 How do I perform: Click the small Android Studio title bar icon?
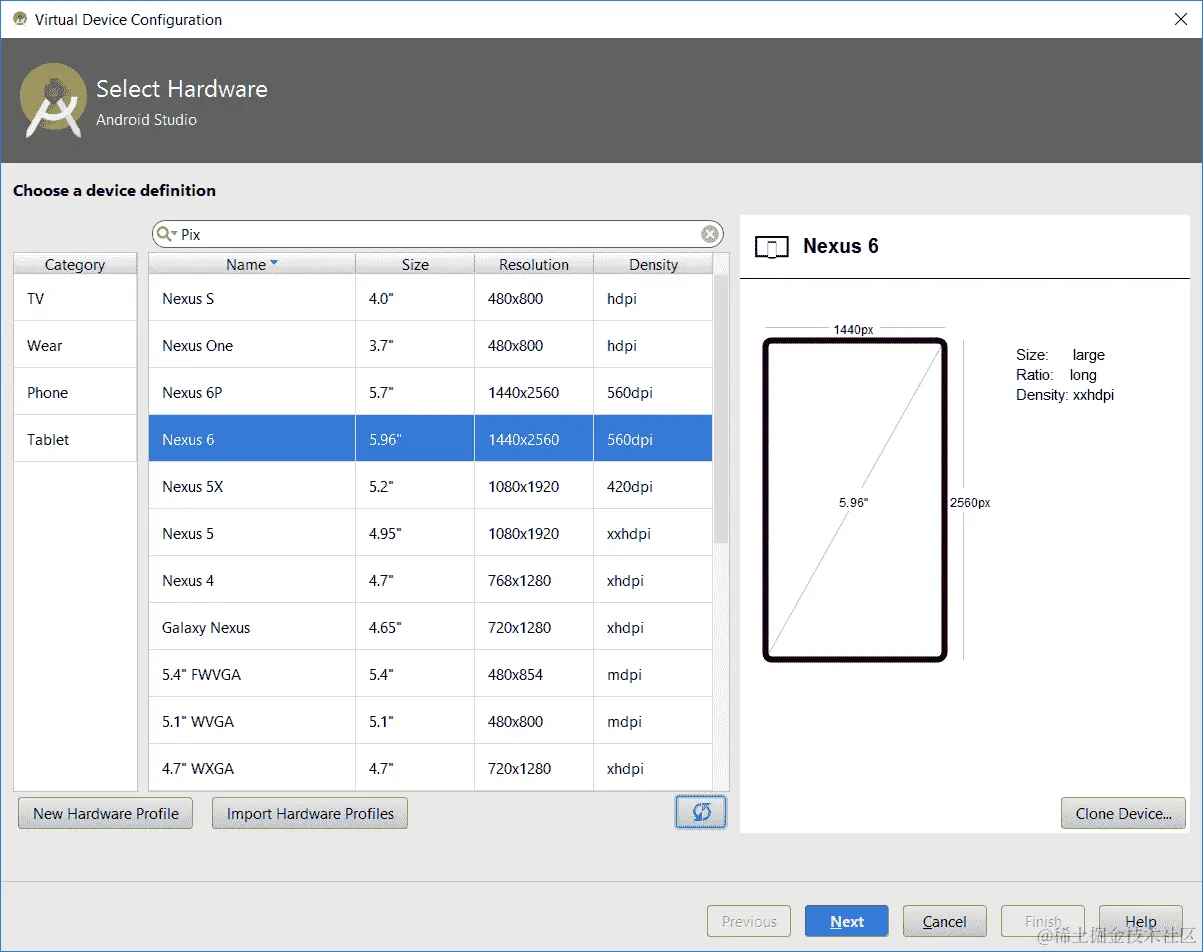20,19
